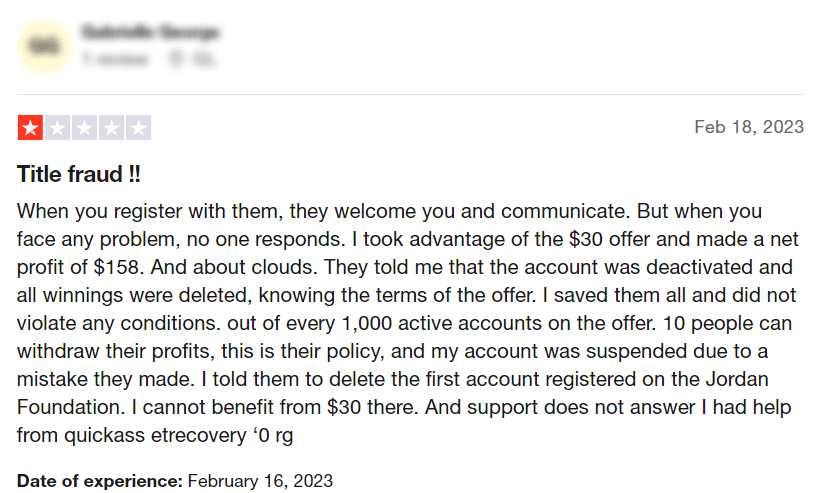
Task: Click the 'Date of experience' label
Action: [x=99, y=481]
